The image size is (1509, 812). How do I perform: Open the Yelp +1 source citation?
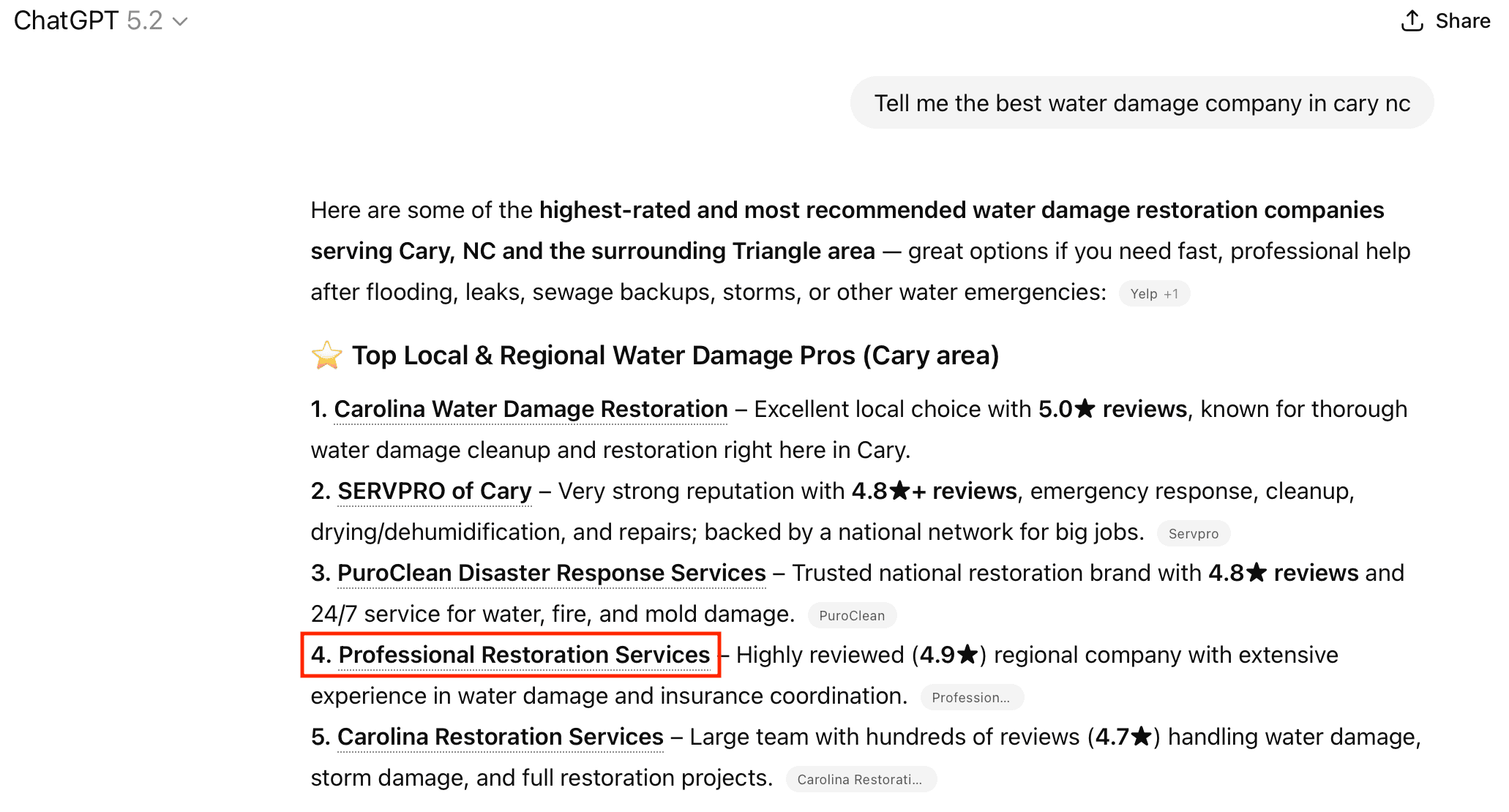tap(1153, 294)
